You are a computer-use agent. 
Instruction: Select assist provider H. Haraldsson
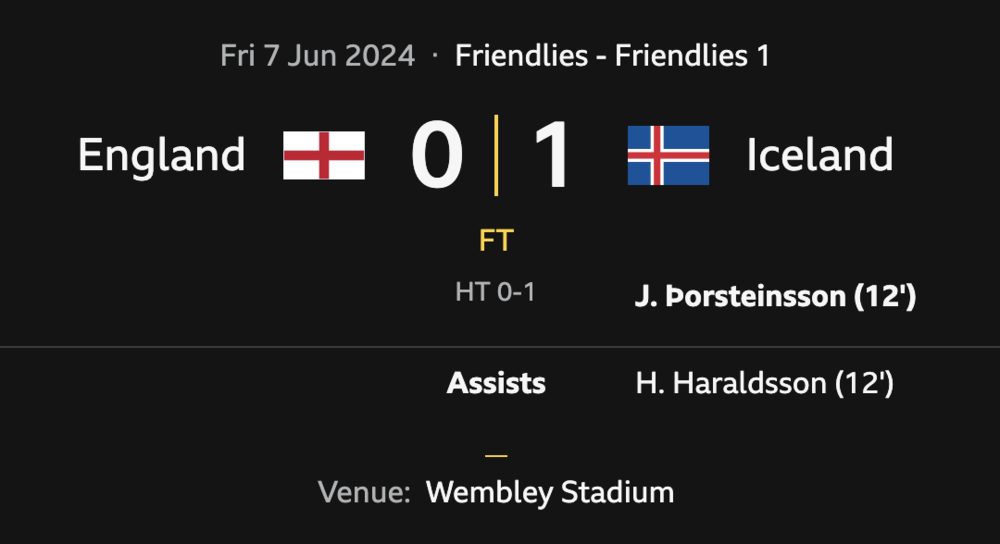coord(731,383)
